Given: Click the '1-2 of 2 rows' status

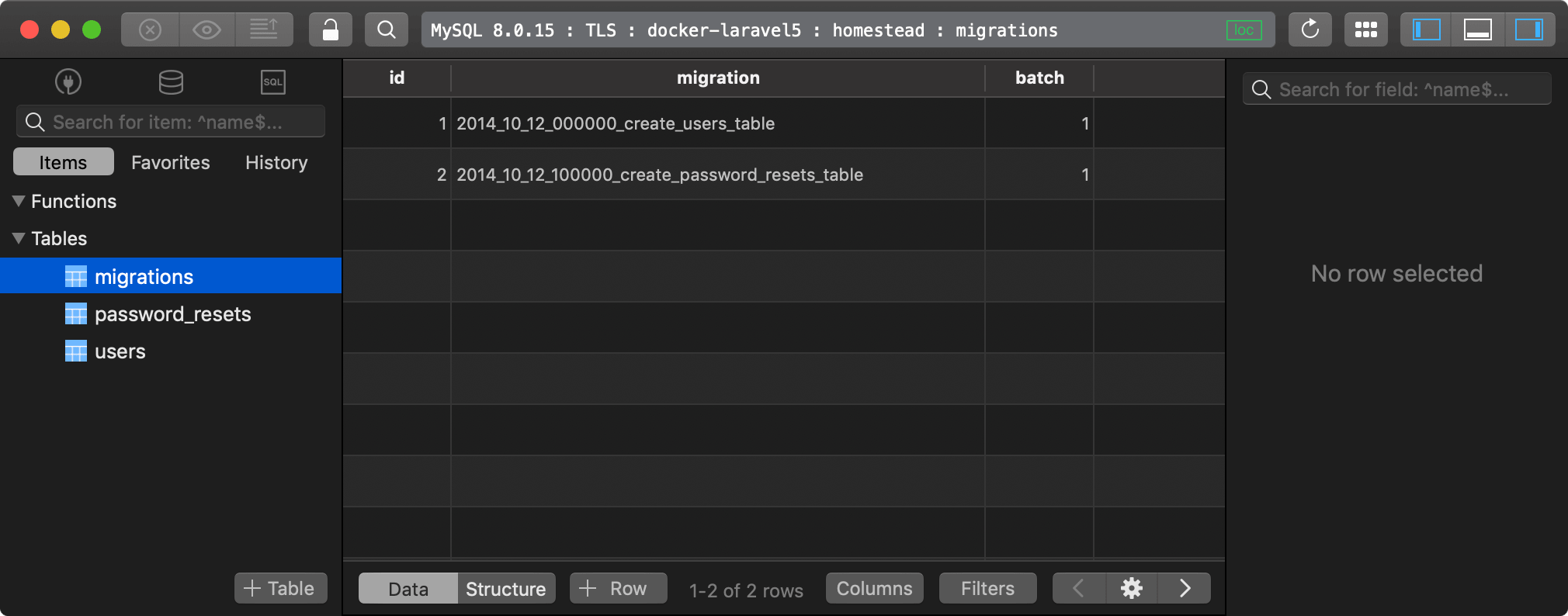Looking at the screenshot, I should [x=746, y=590].
